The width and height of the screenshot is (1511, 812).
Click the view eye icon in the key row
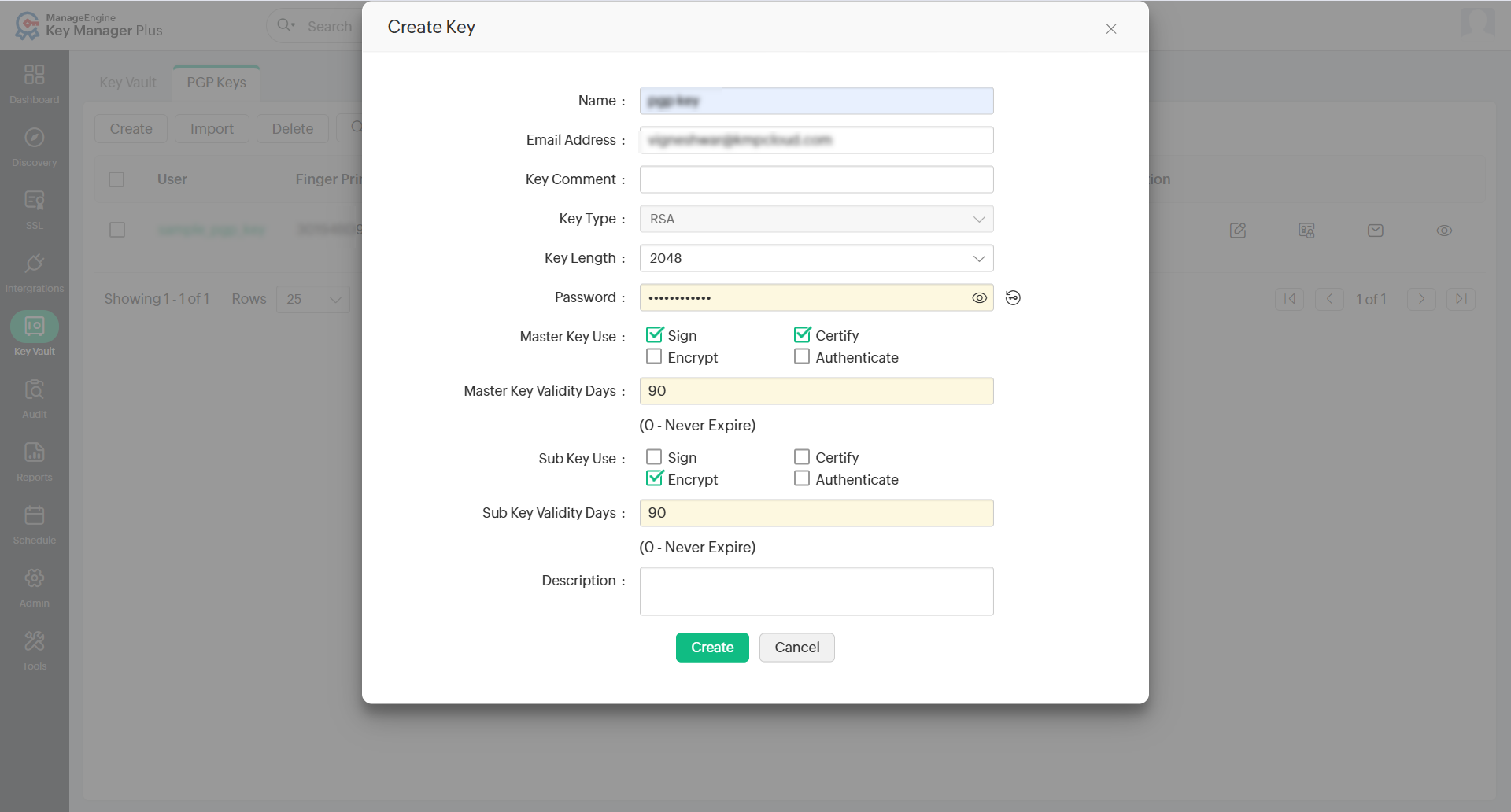[1444, 231]
